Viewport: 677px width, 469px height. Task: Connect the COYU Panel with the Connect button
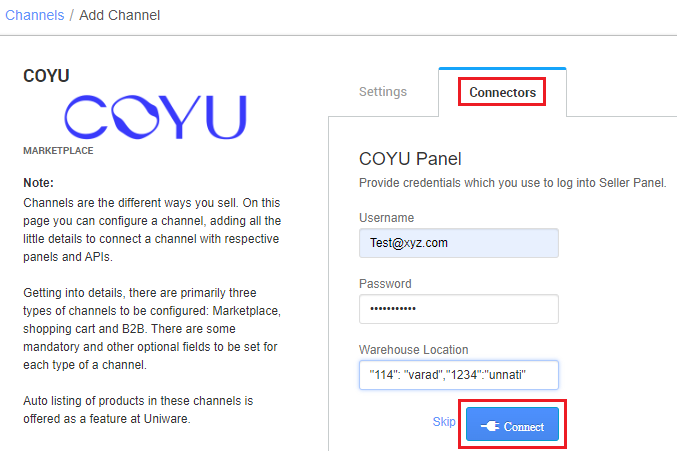[512, 424]
